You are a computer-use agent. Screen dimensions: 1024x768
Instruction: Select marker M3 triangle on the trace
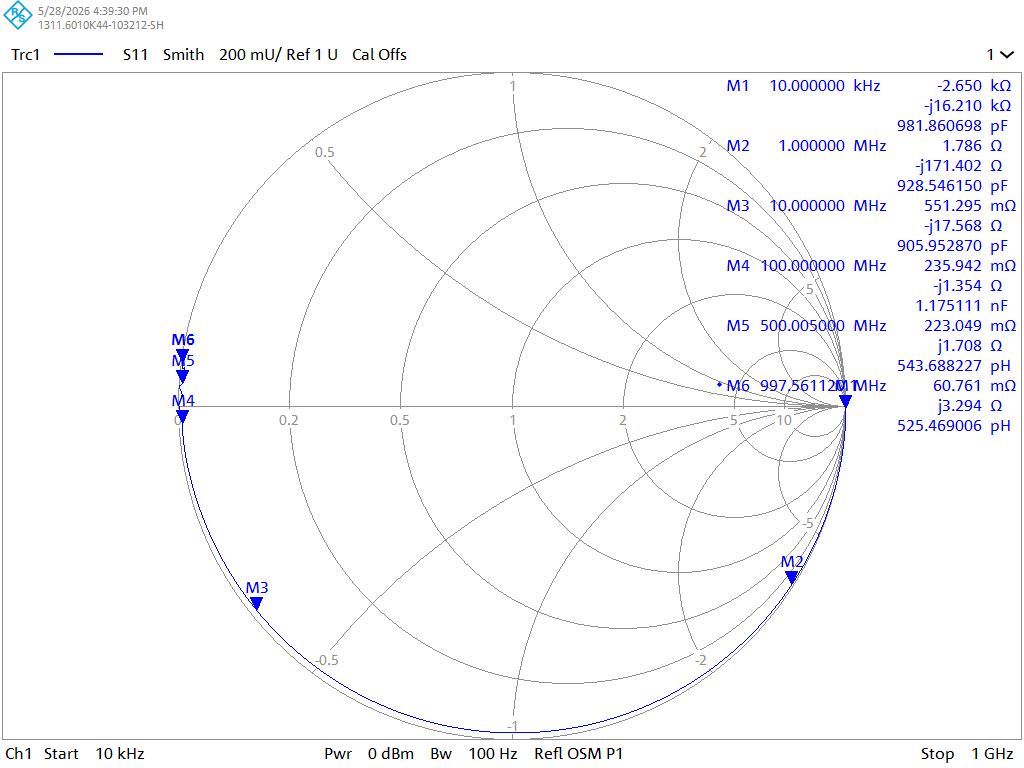point(257,603)
